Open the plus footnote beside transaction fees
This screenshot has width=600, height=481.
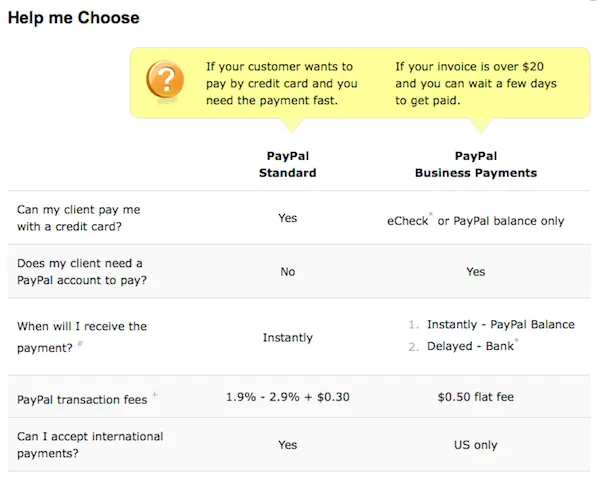click(x=155, y=395)
